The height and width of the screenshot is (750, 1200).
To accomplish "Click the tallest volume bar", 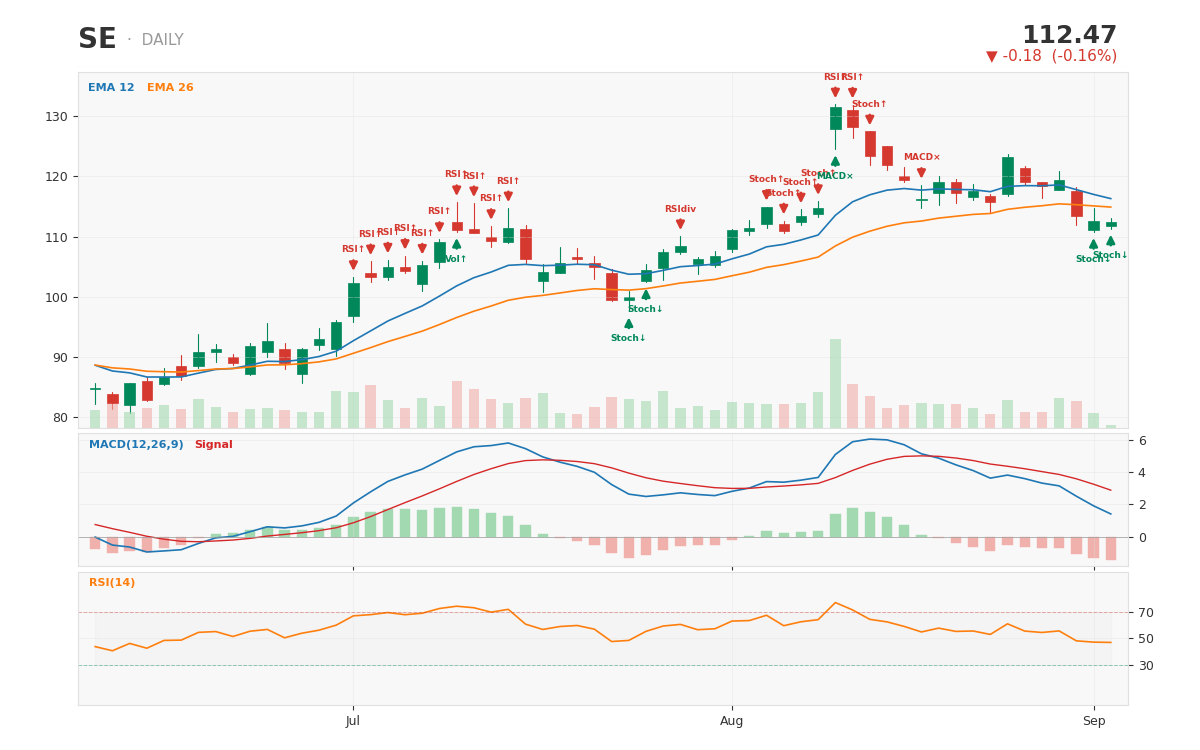I will (835, 383).
